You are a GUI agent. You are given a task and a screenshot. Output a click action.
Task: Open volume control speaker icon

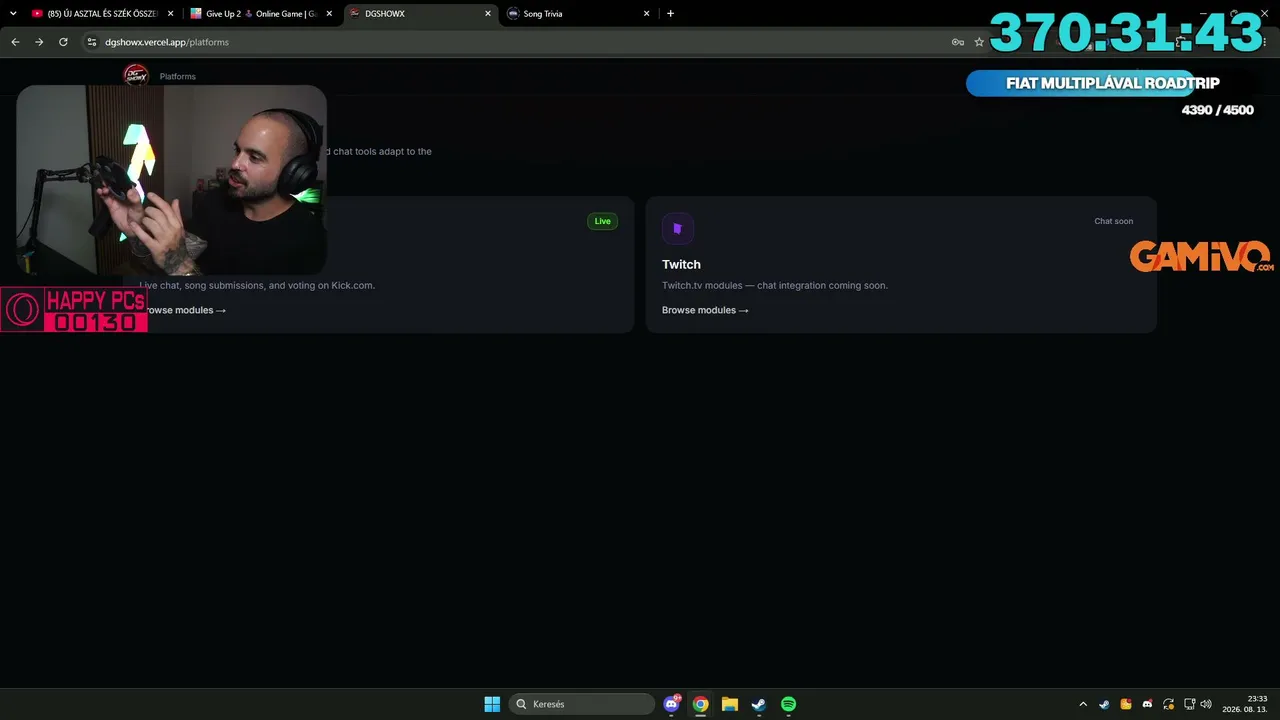click(x=1206, y=704)
